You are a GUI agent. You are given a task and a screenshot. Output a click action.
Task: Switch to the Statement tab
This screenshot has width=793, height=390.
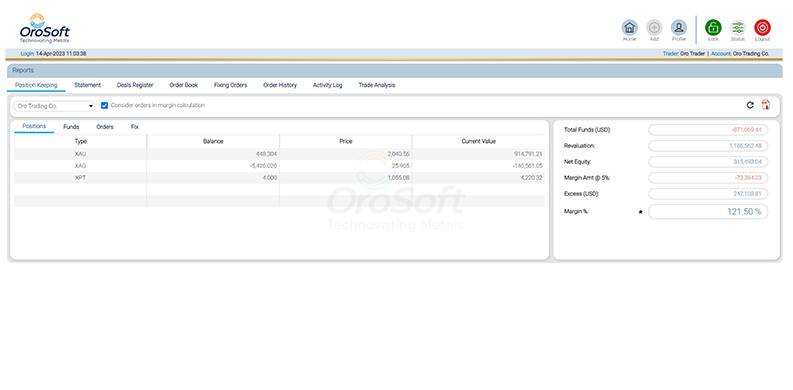pyautogui.click(x=87, y=85)
